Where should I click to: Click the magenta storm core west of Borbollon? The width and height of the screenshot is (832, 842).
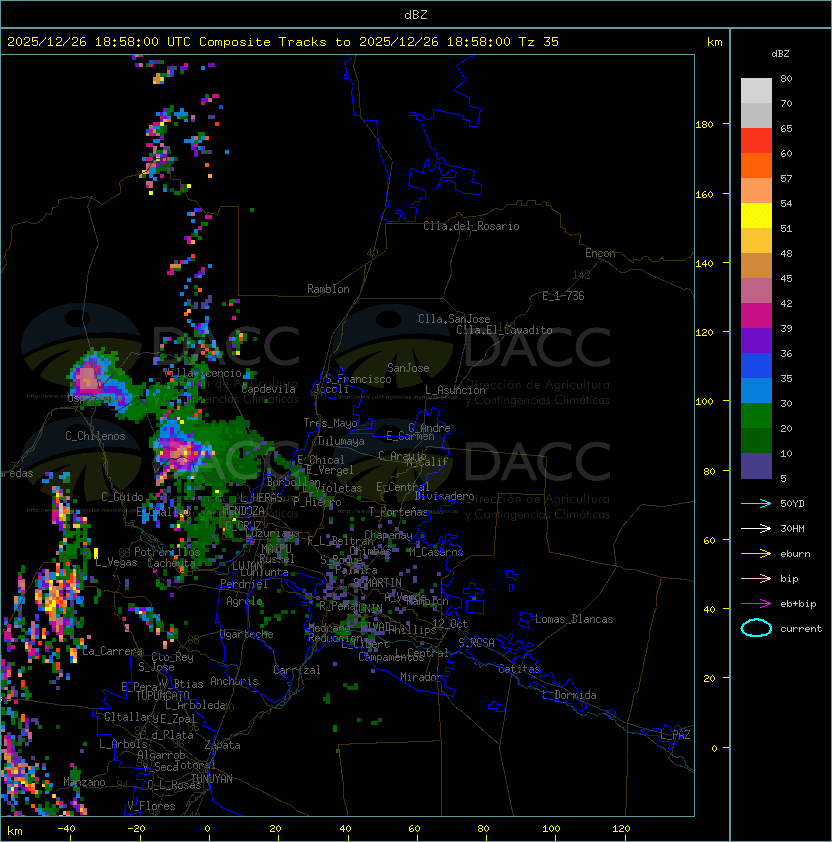180,452
